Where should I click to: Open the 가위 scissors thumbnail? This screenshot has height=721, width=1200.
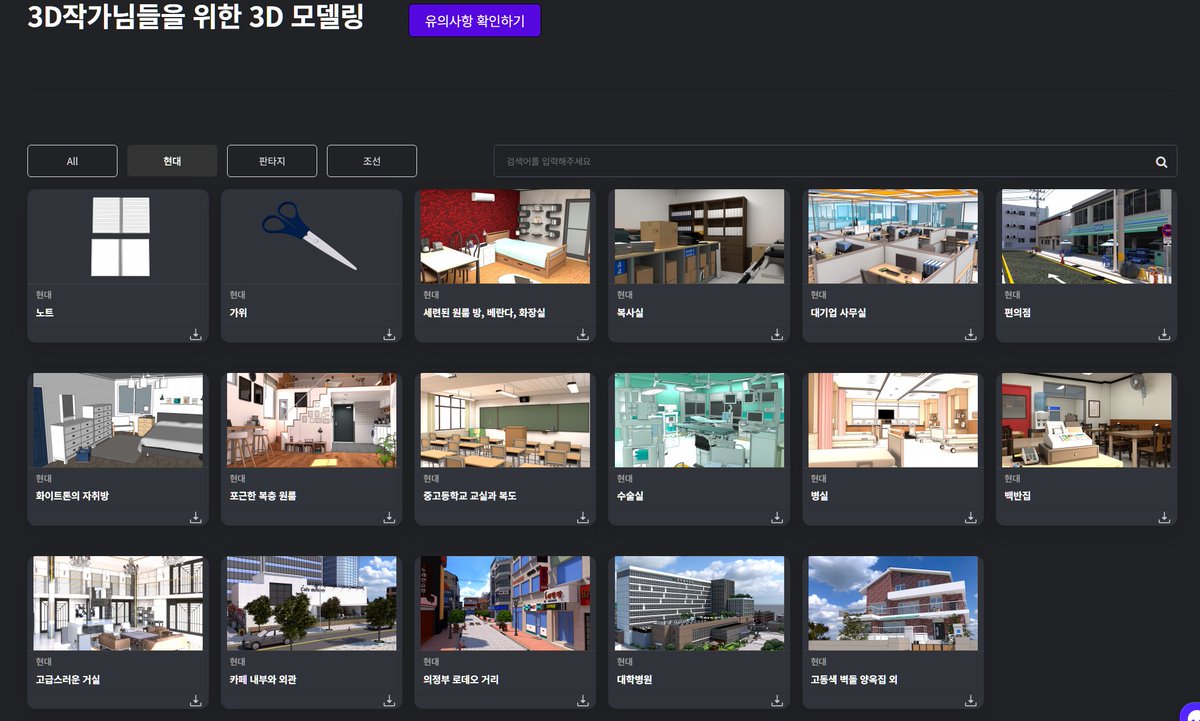coord(312,237)
